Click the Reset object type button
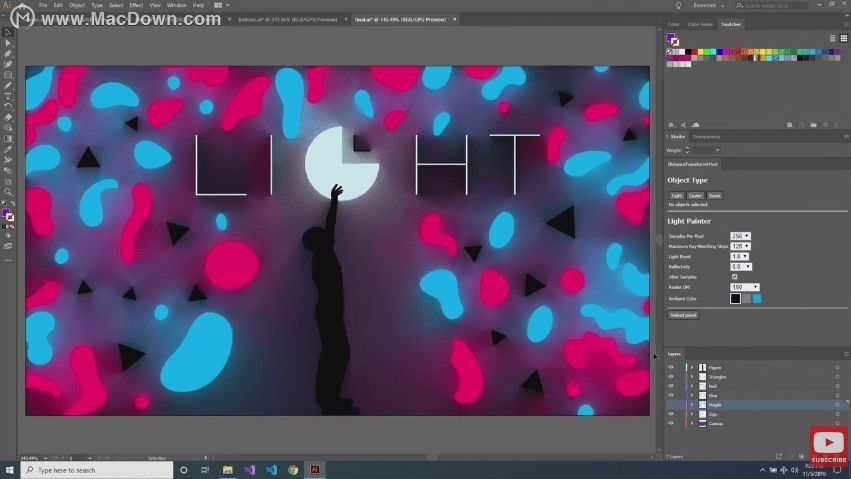This screenshot has height=479, width=851. tap(715, 196)
